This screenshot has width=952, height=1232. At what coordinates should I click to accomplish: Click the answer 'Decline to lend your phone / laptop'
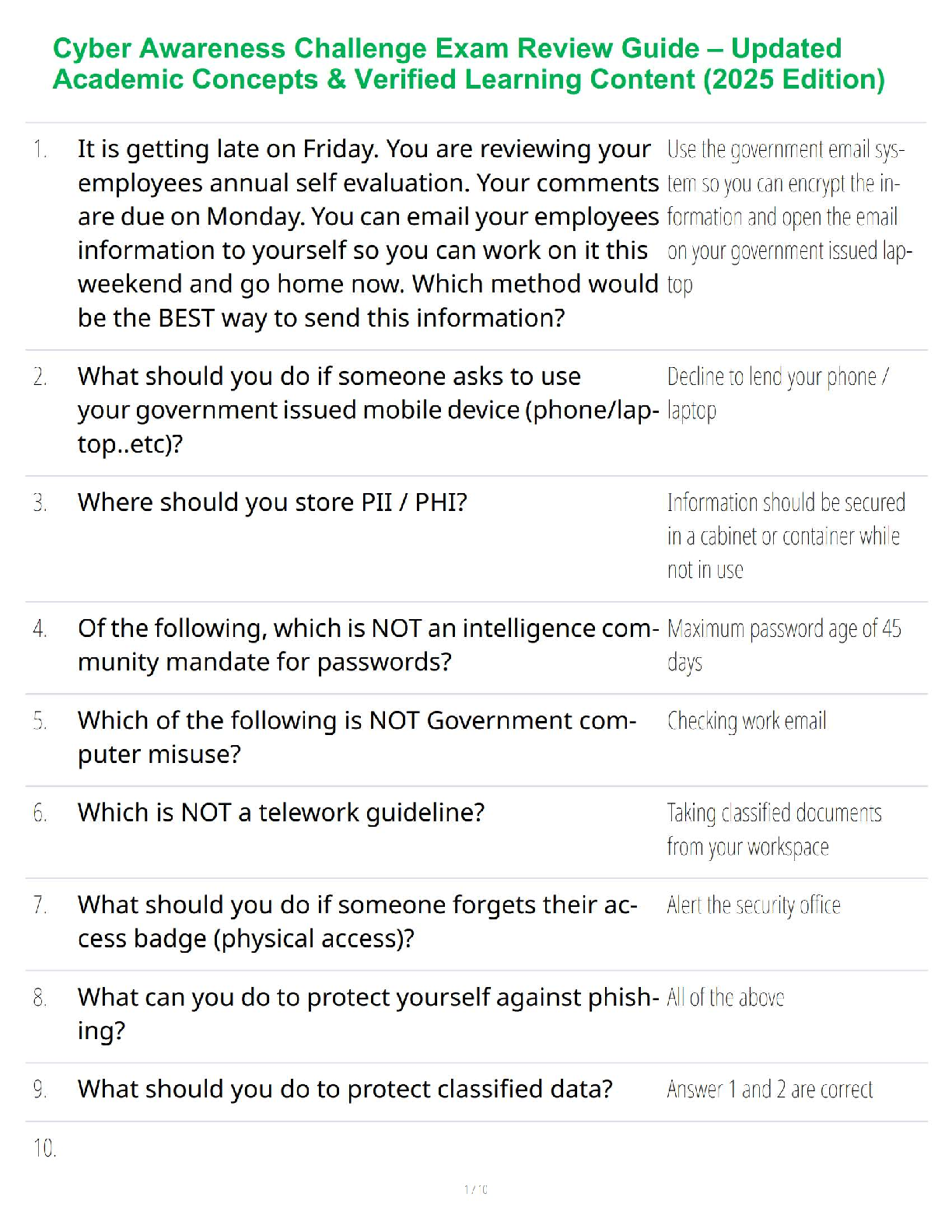point(778,393)
